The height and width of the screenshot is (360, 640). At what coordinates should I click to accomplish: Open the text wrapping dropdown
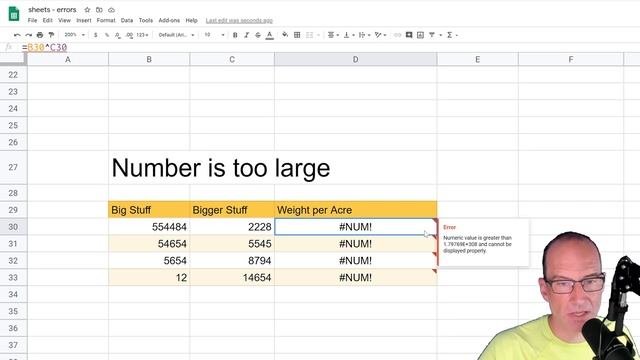tap(364, 35)
